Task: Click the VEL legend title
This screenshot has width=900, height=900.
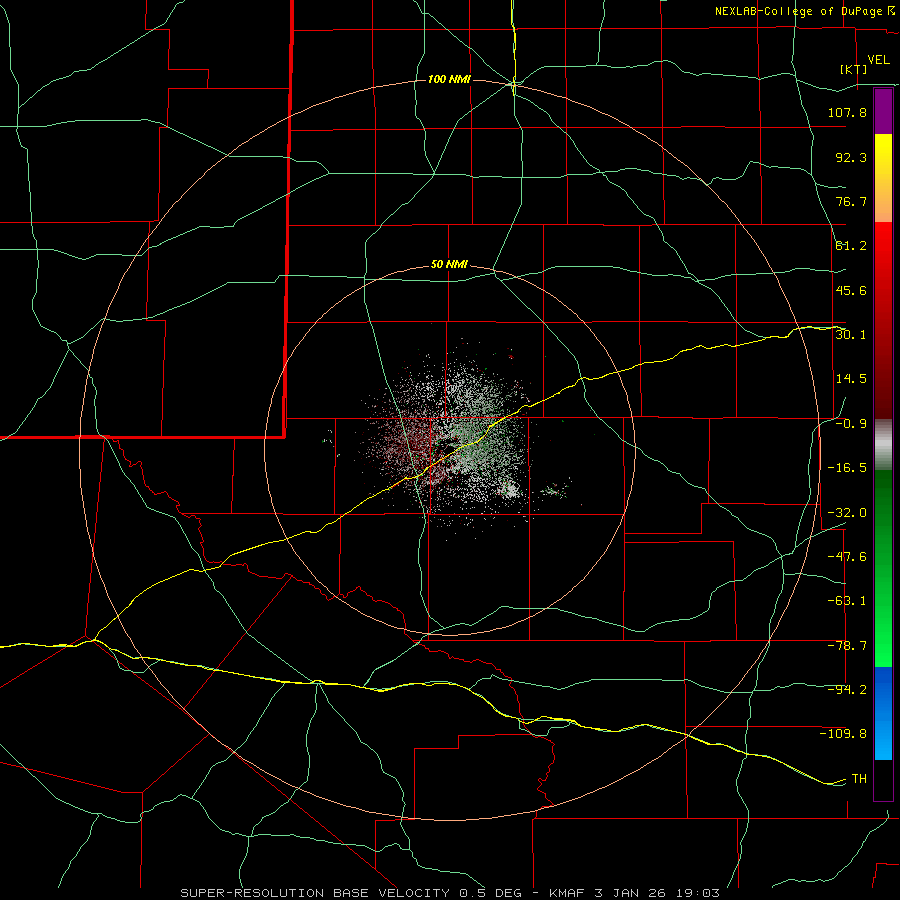Action: pyautogui.click(x=878, y=60)
